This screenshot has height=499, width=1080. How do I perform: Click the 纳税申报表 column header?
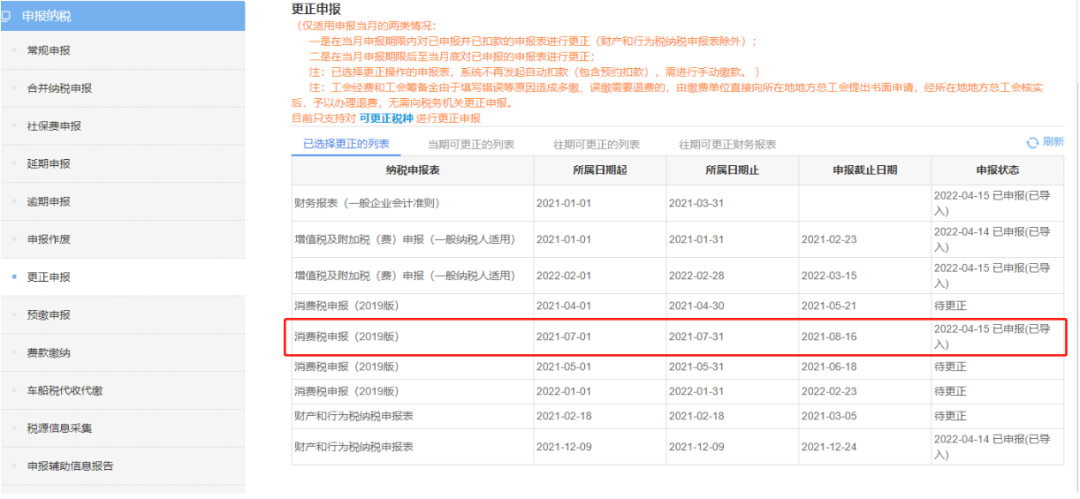413,170
